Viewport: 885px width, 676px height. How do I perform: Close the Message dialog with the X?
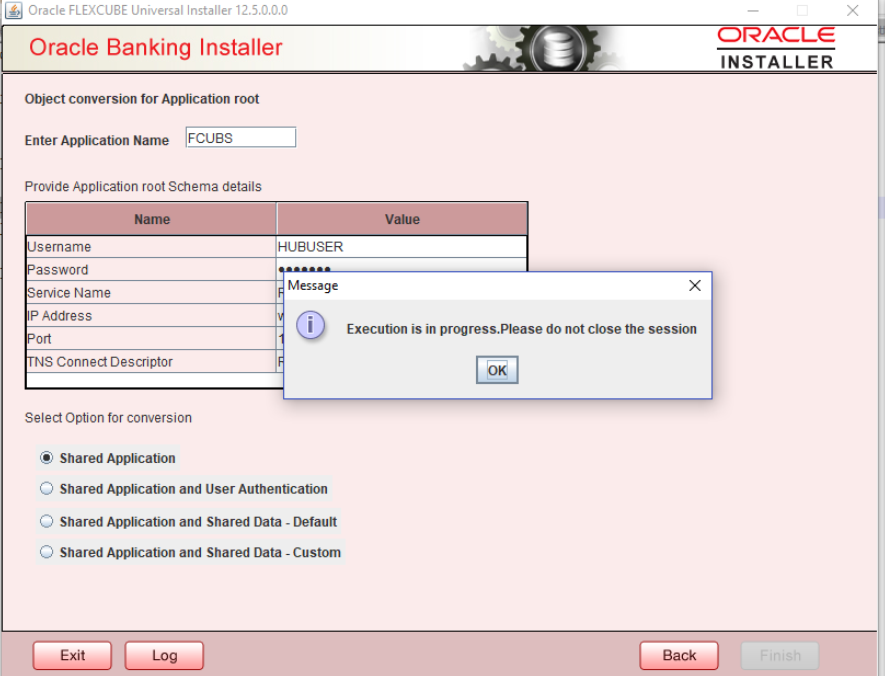click(x=695, y=285)
